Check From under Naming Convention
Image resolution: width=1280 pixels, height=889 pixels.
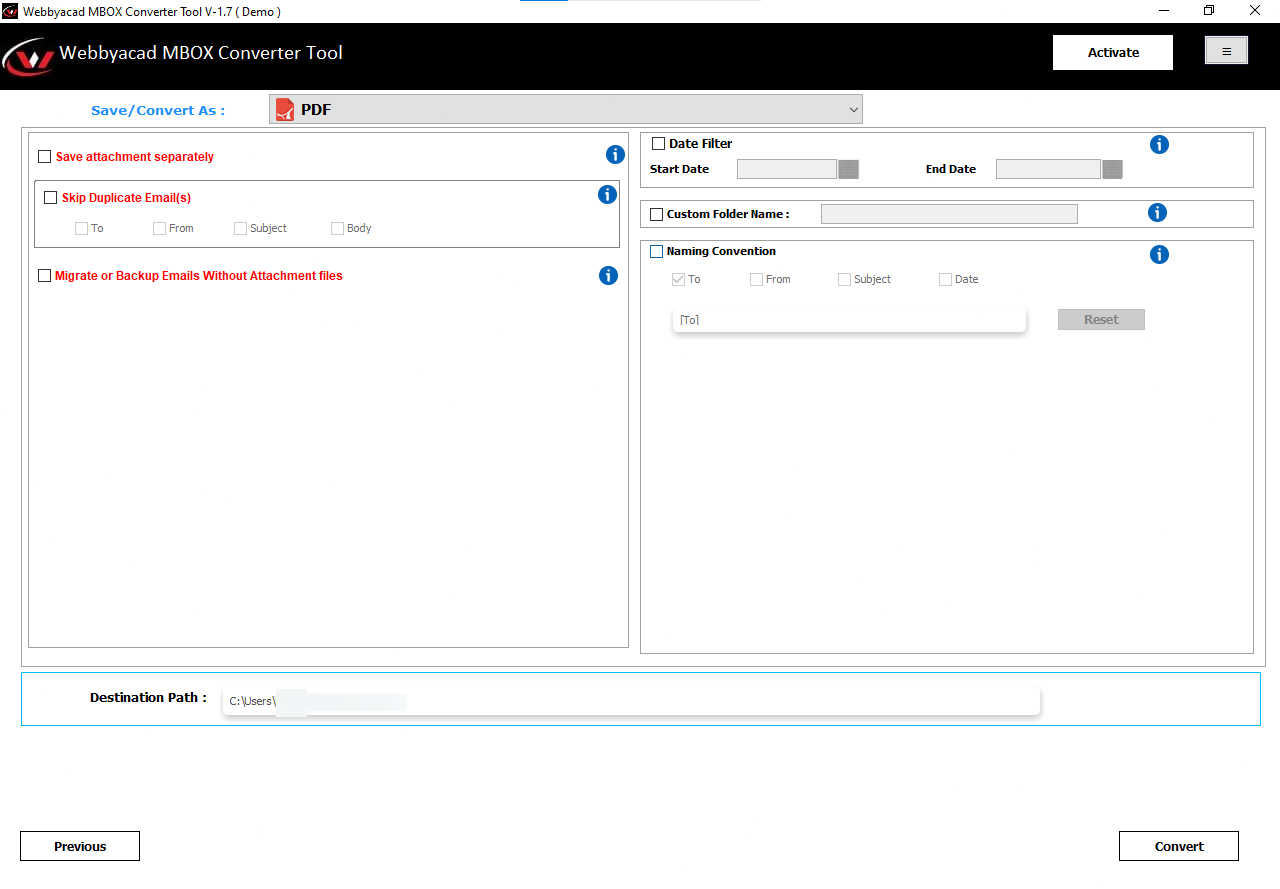[x=756, y=280]
